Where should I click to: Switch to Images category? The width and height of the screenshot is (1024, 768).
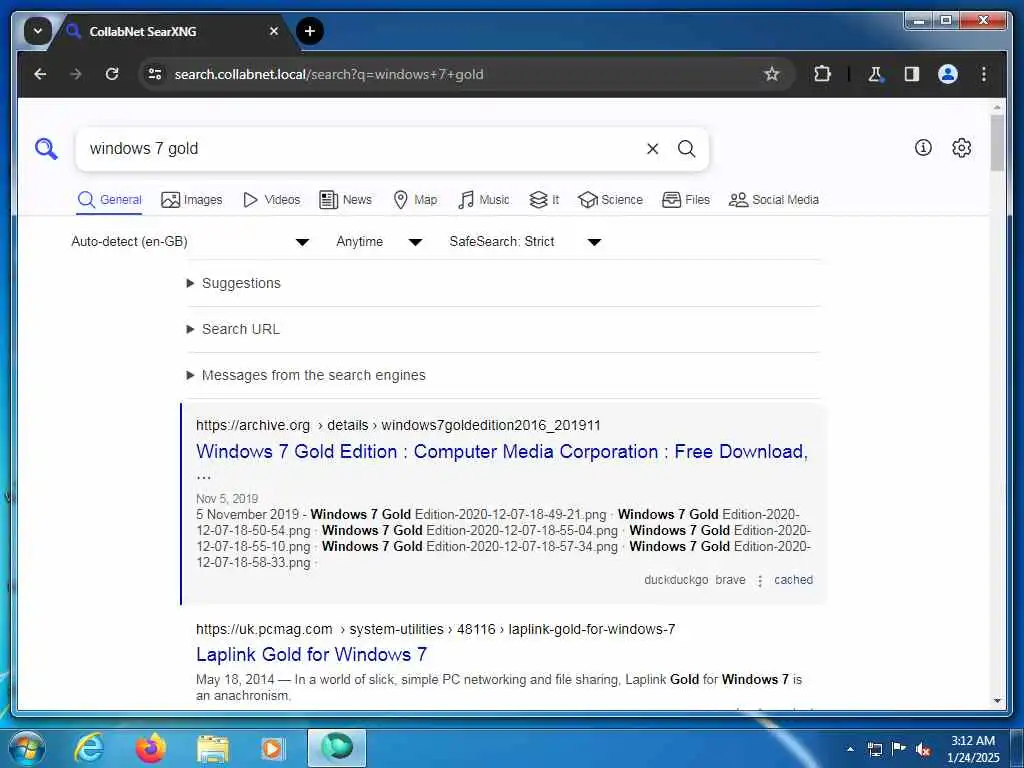pos(191,200)
